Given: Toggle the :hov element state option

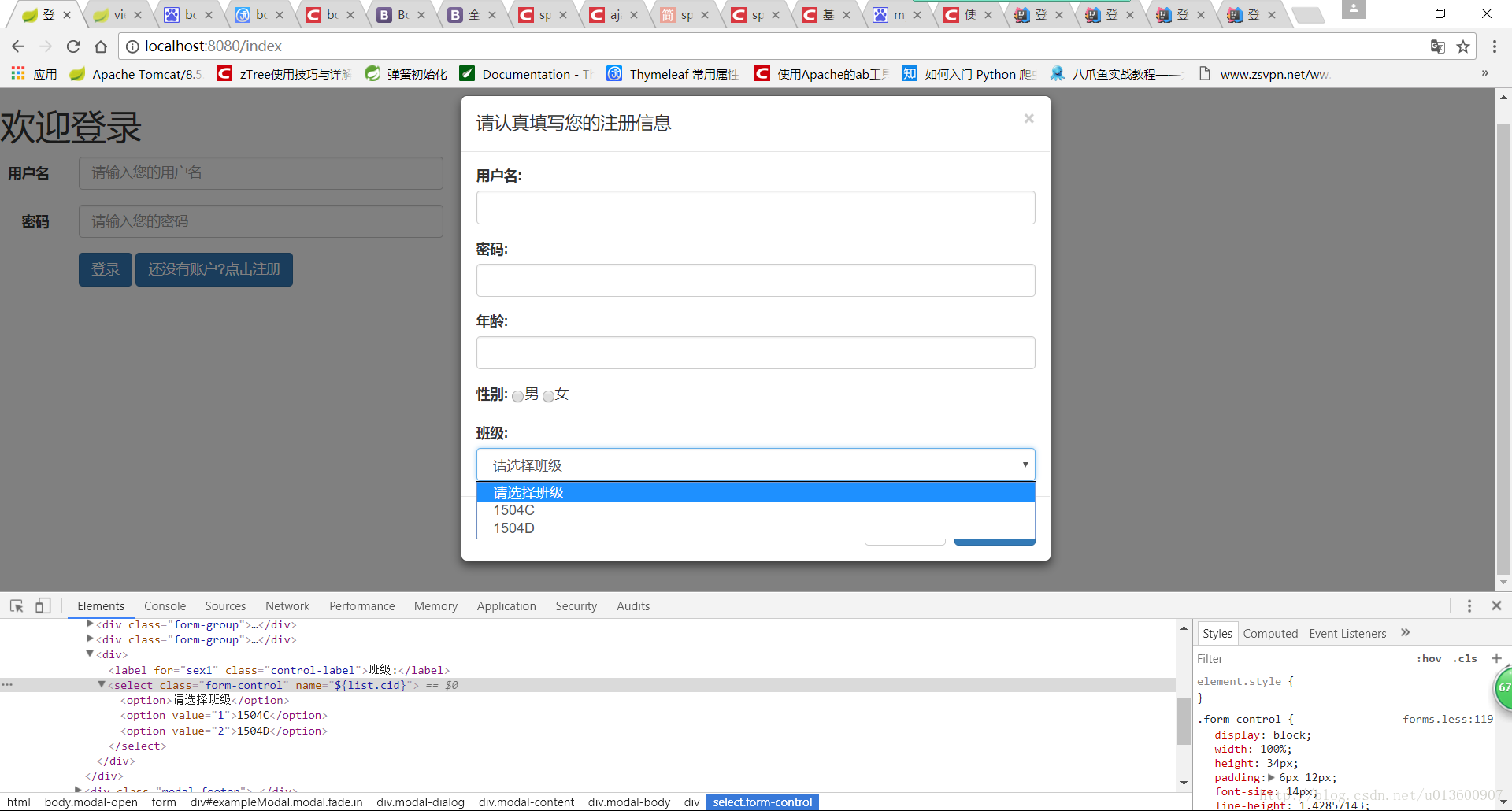Looking at the screenshot, I should tap(1429, 658).
